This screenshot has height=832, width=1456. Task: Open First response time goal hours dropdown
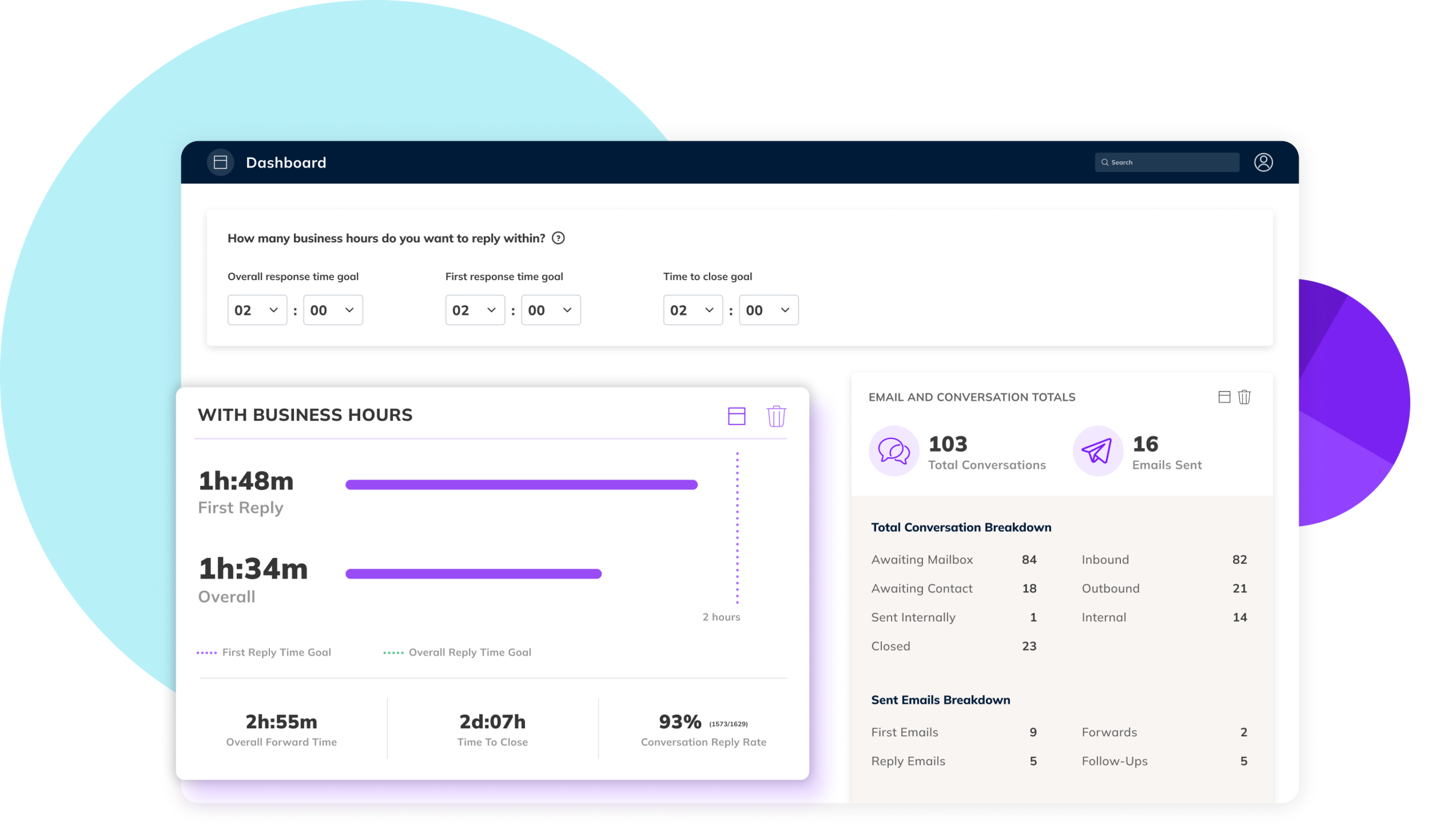pos(475,310)
